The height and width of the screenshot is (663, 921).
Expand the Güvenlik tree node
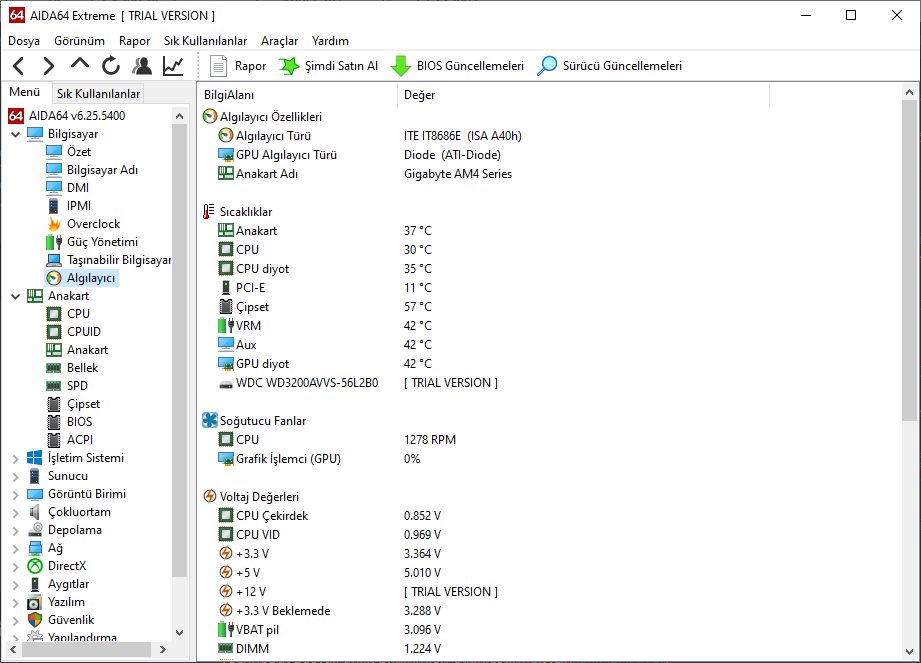pyautogui.click(x=15, y=621)
